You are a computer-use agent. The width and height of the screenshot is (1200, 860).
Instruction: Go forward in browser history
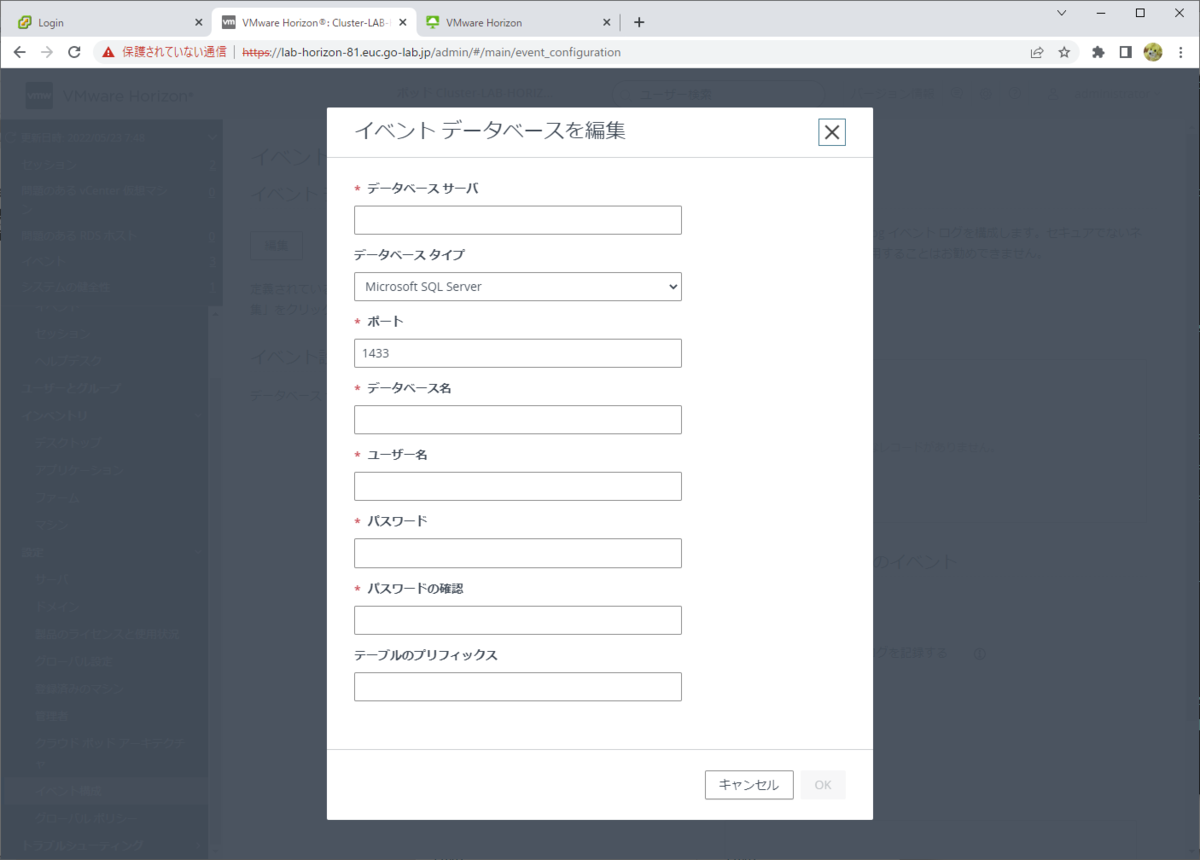coord(47,52)
